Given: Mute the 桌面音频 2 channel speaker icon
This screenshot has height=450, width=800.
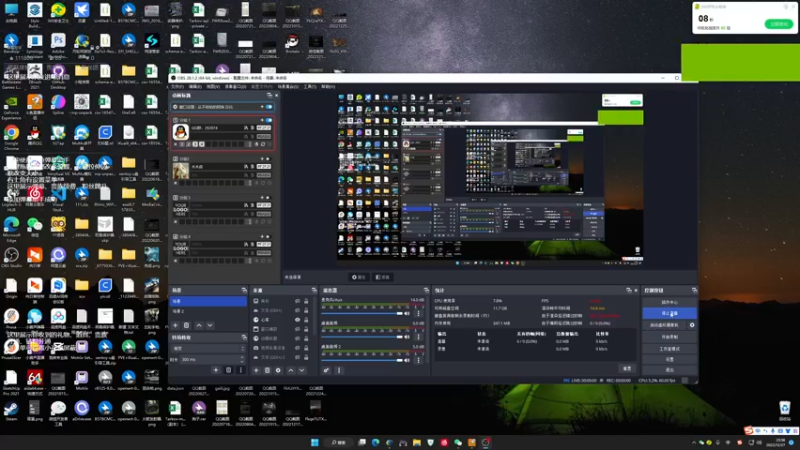Looking at the screenshot, I should point(407,360).
